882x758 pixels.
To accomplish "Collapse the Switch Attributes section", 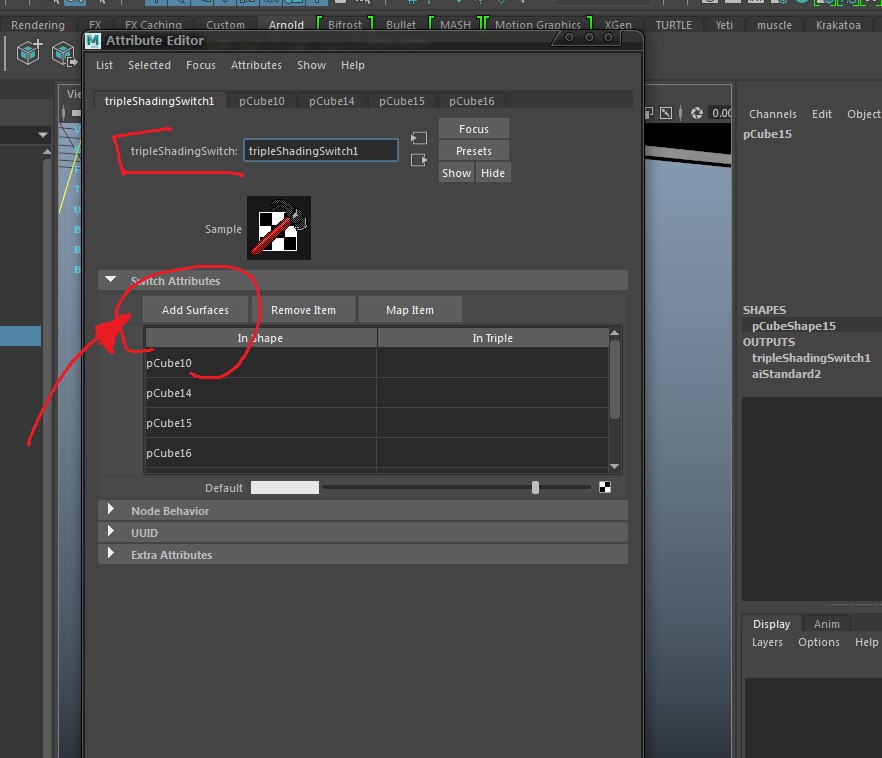I will click(x=111, y=280).
